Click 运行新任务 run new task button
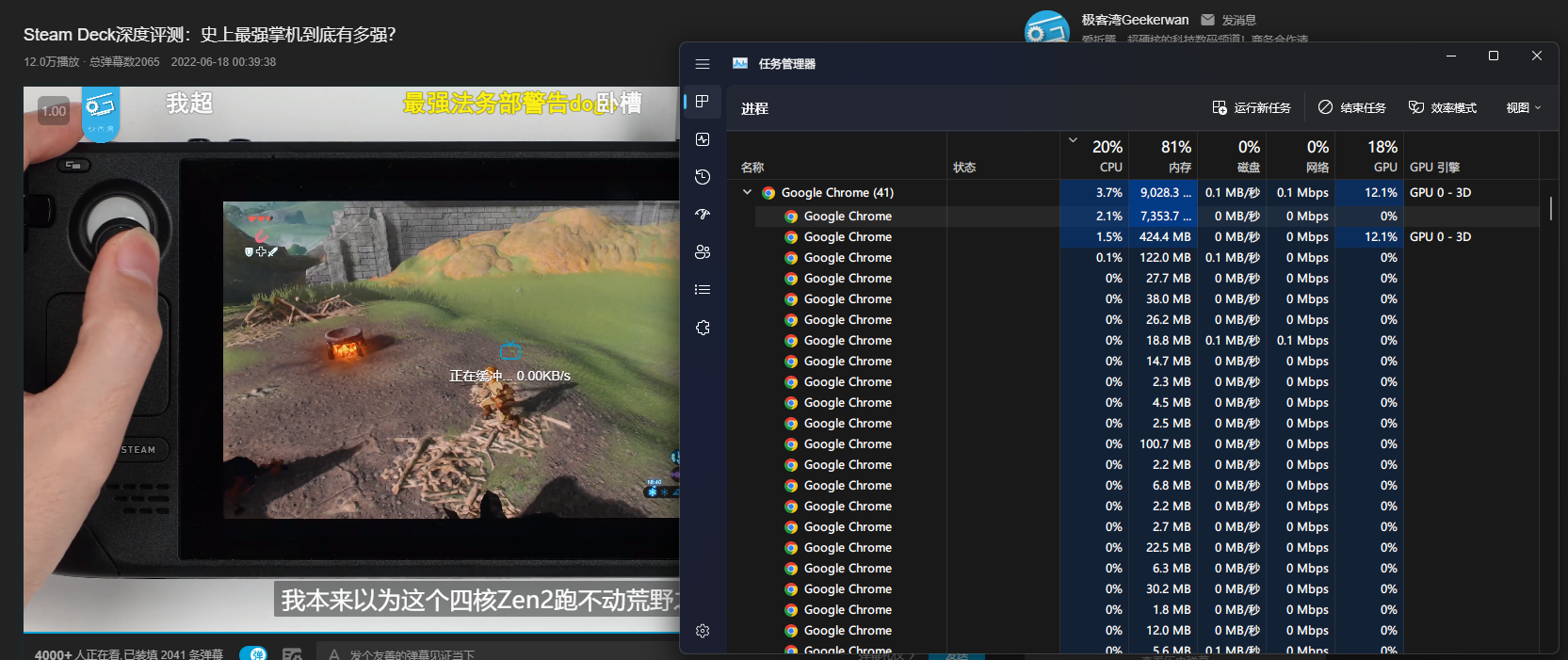 coord(1252,107)
